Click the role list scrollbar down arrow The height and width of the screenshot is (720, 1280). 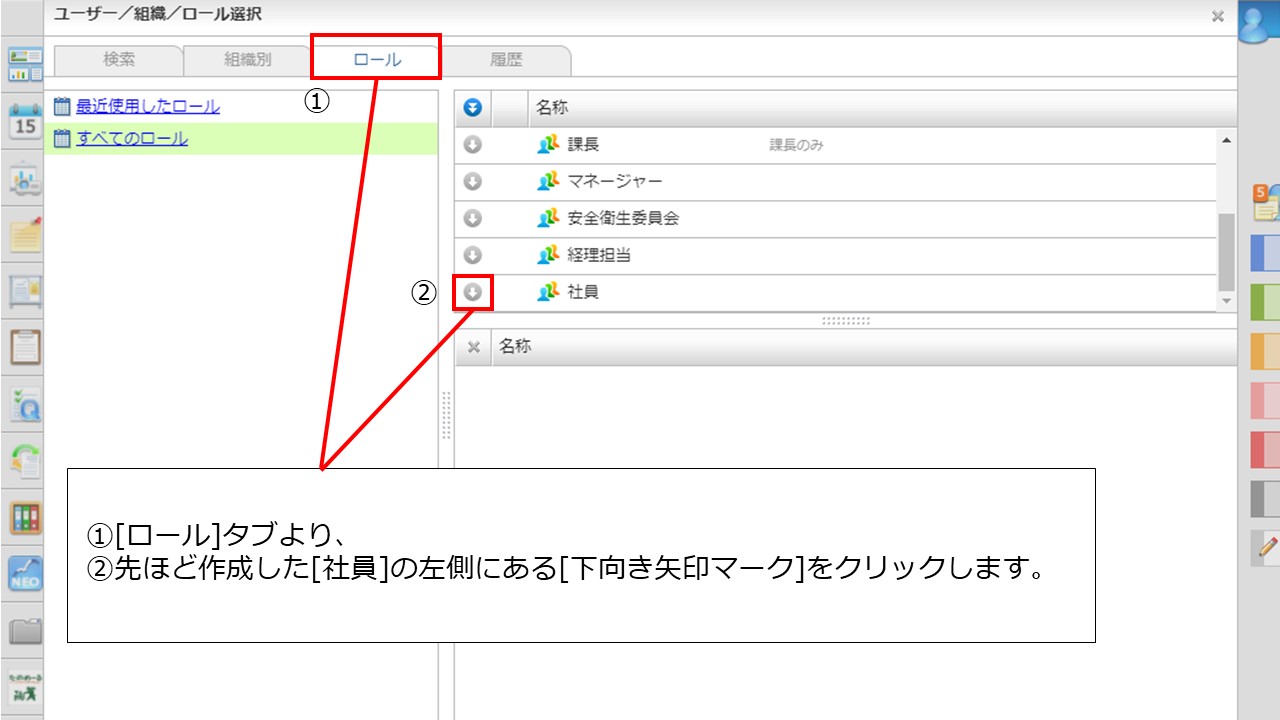(1227, 301)
